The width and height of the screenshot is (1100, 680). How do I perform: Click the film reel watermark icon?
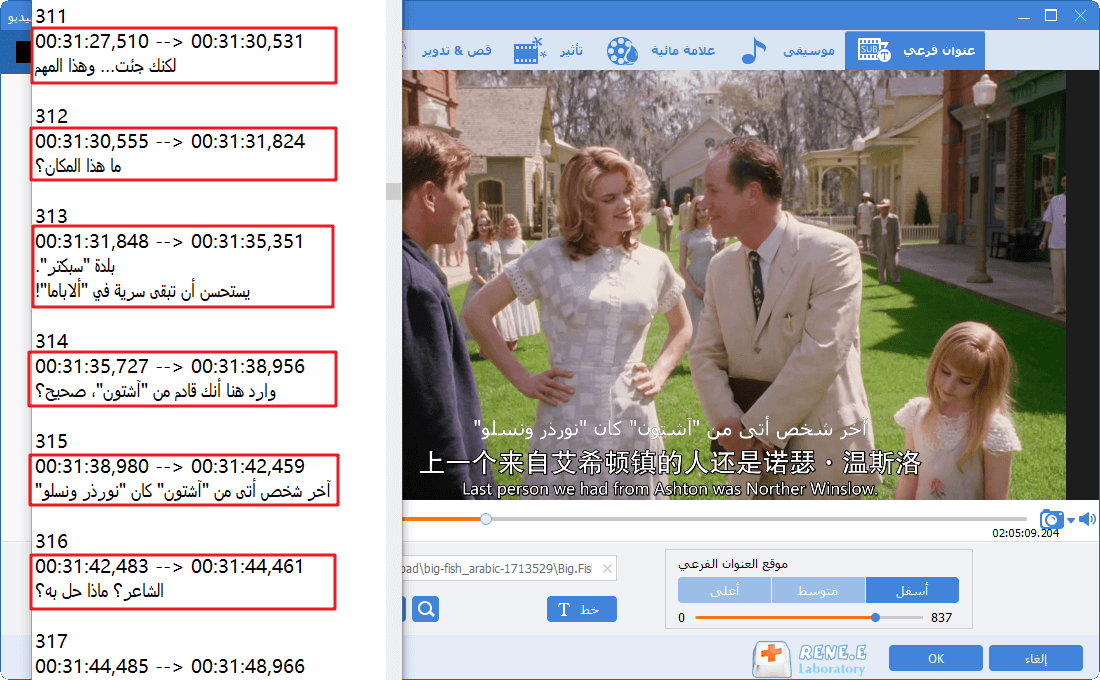[622, 51]
